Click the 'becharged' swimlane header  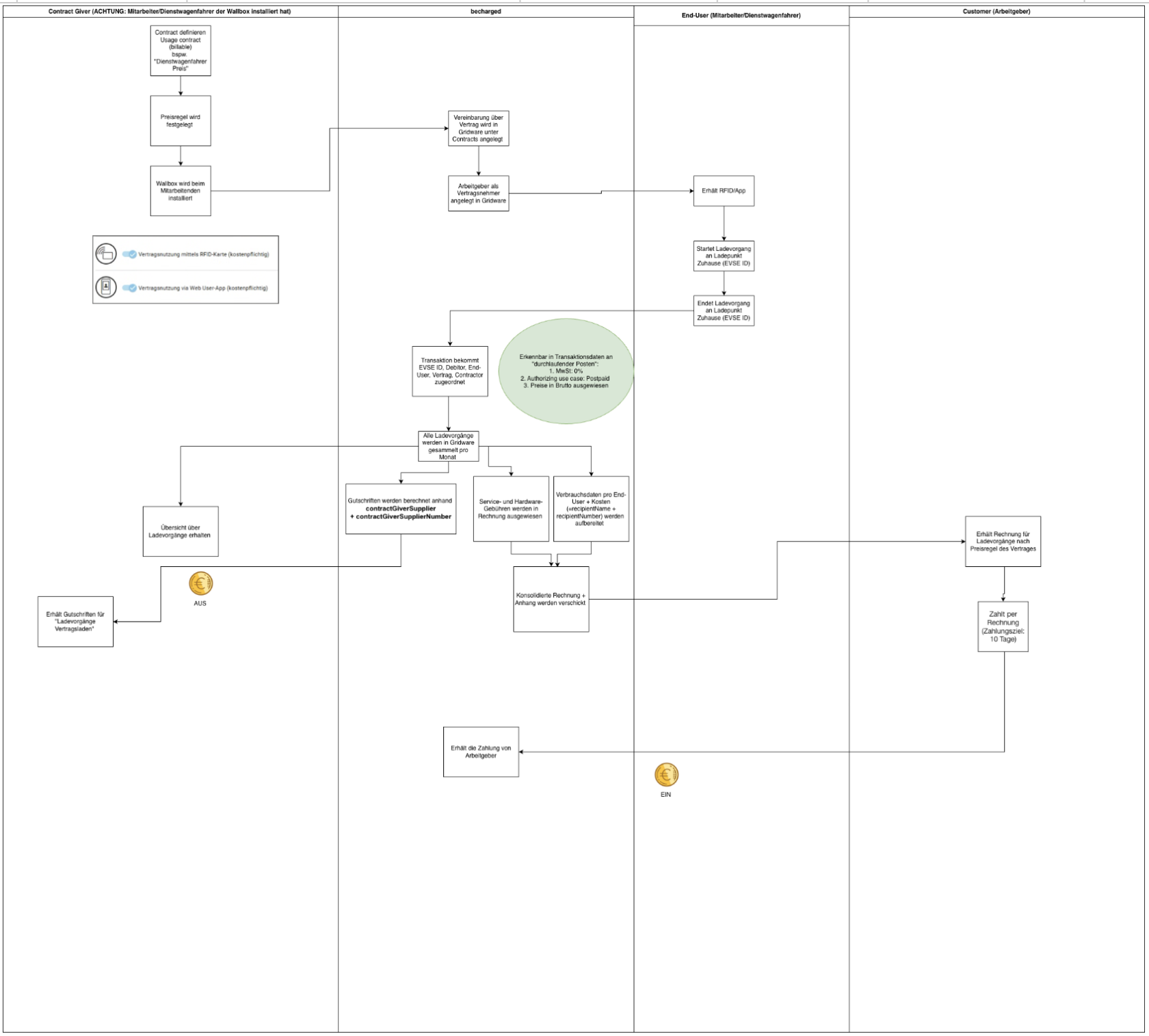(x=486, y=12)
